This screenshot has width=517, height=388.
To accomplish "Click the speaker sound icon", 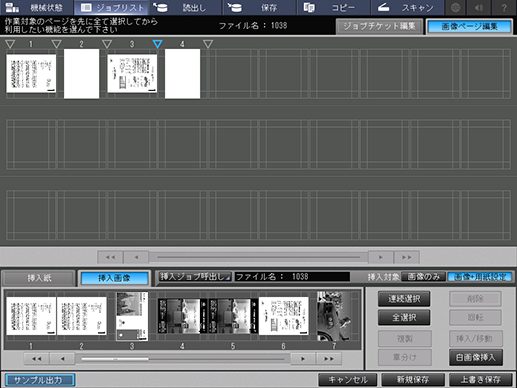I will [479, 7].
